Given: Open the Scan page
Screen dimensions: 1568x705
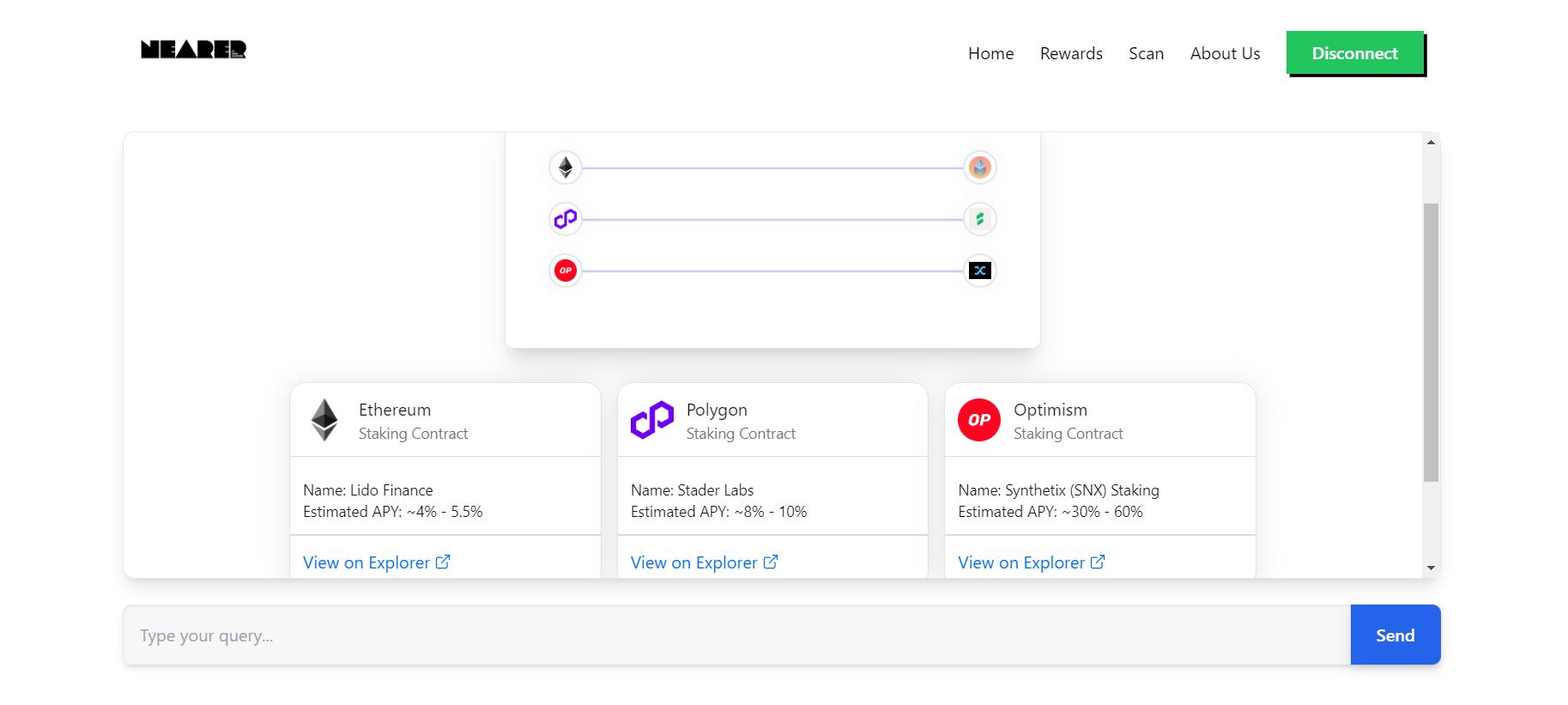Looking at the screenshot, I should point(1146,53).
